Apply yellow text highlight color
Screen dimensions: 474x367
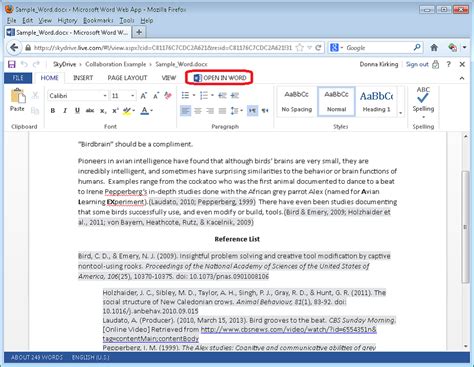127,111
